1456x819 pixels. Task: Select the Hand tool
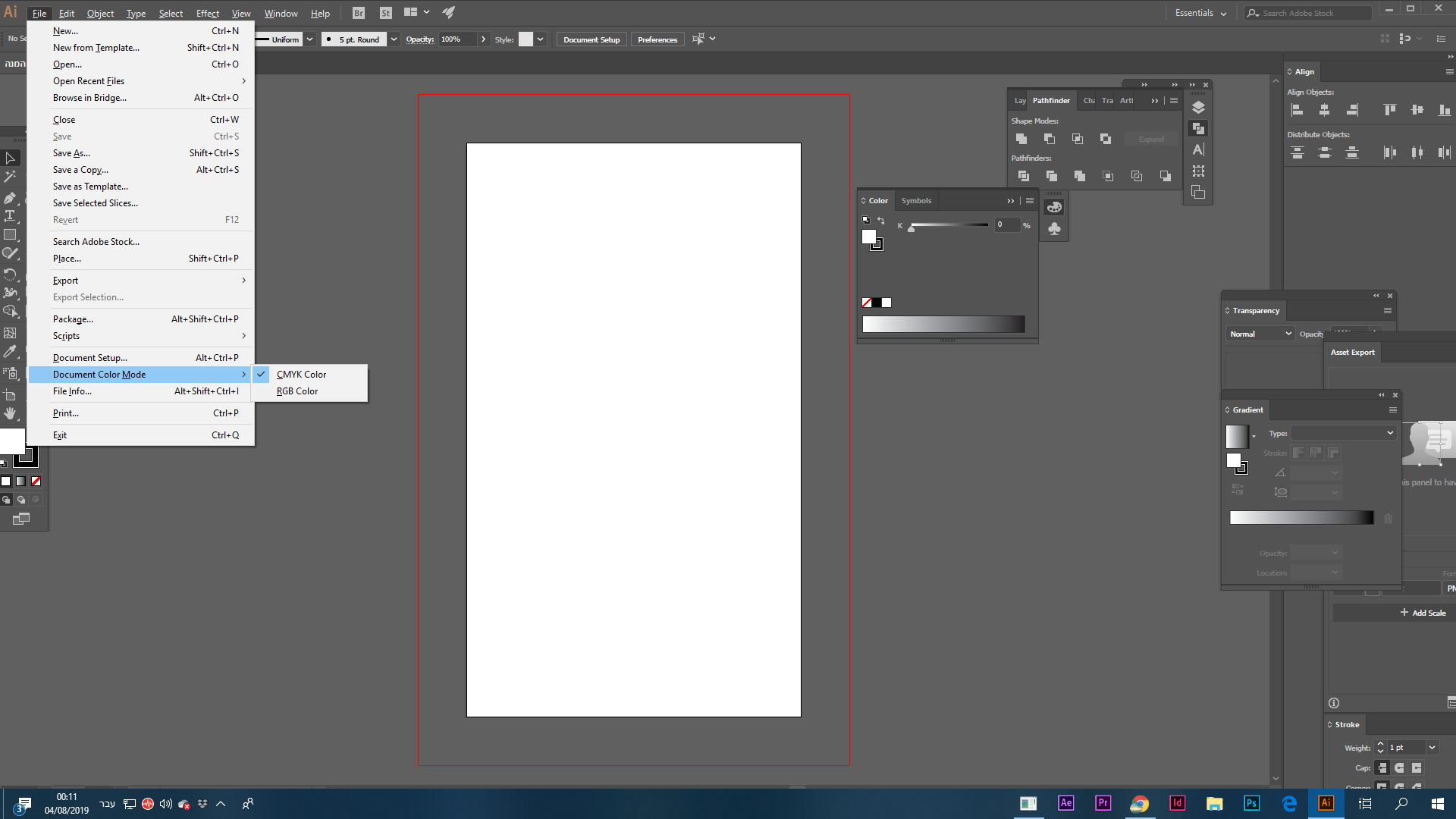pos(11,413)
